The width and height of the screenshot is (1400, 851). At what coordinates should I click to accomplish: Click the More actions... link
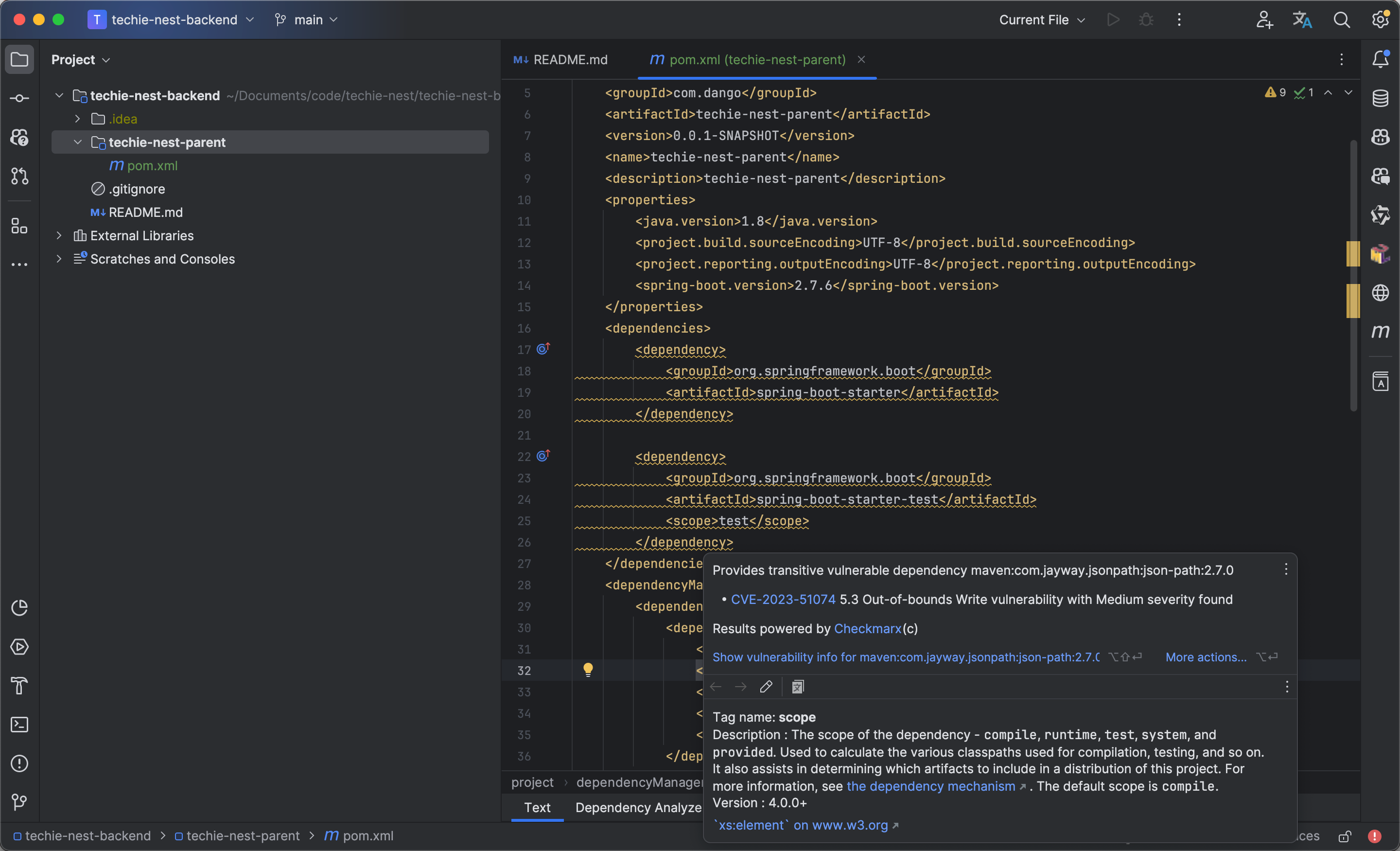1206,657
